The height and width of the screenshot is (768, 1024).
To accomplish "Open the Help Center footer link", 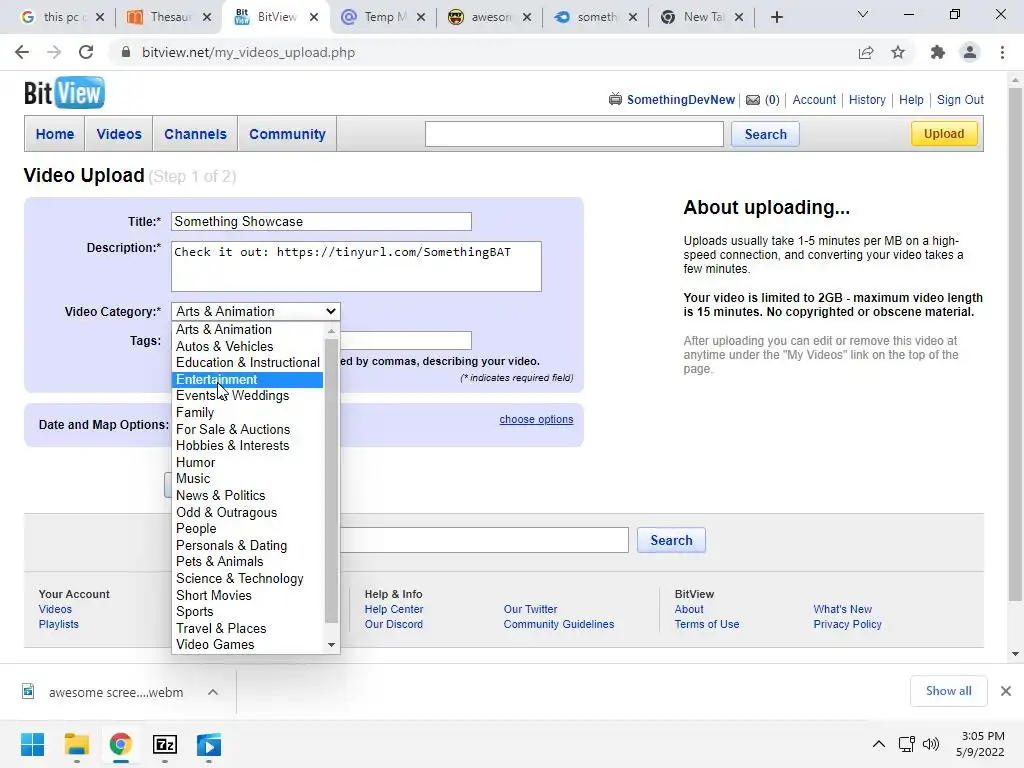I will pyautogui.click(x=394, y=609).
